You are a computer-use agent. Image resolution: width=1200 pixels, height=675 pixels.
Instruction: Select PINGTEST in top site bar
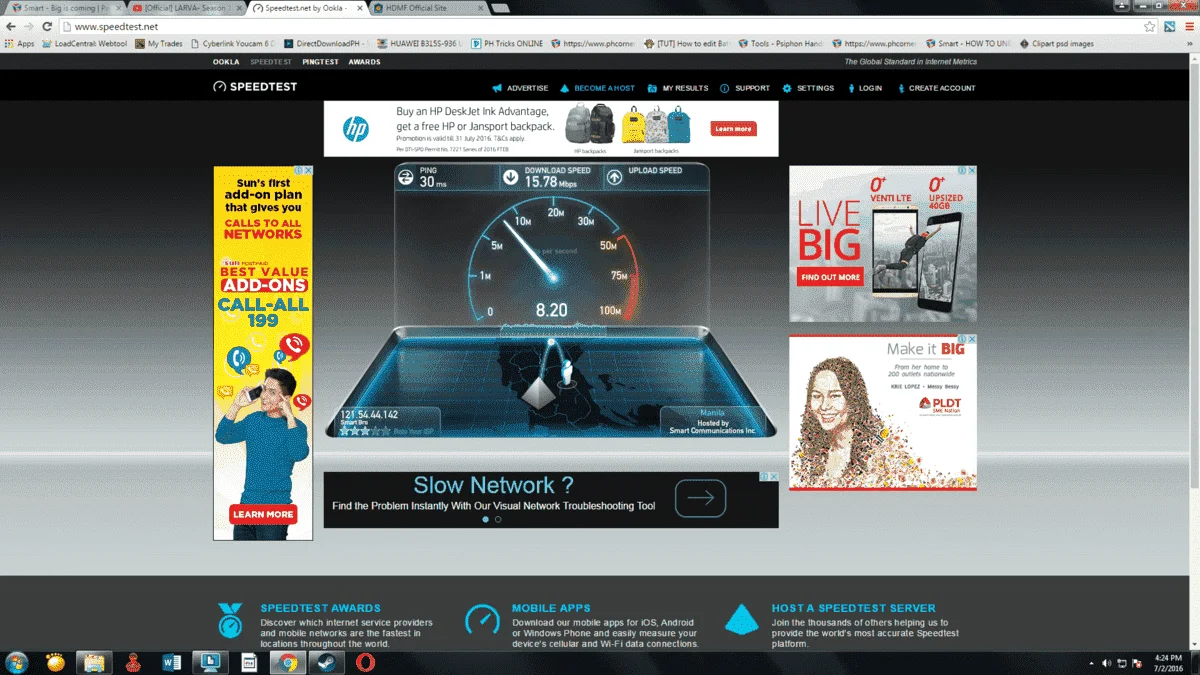(x=321, y=62)
